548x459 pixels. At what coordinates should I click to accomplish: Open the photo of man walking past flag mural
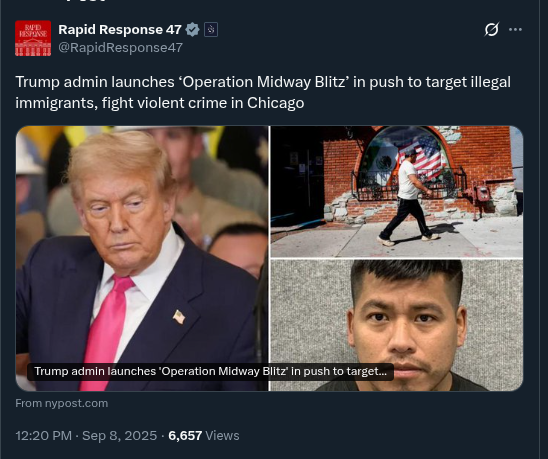397,192
